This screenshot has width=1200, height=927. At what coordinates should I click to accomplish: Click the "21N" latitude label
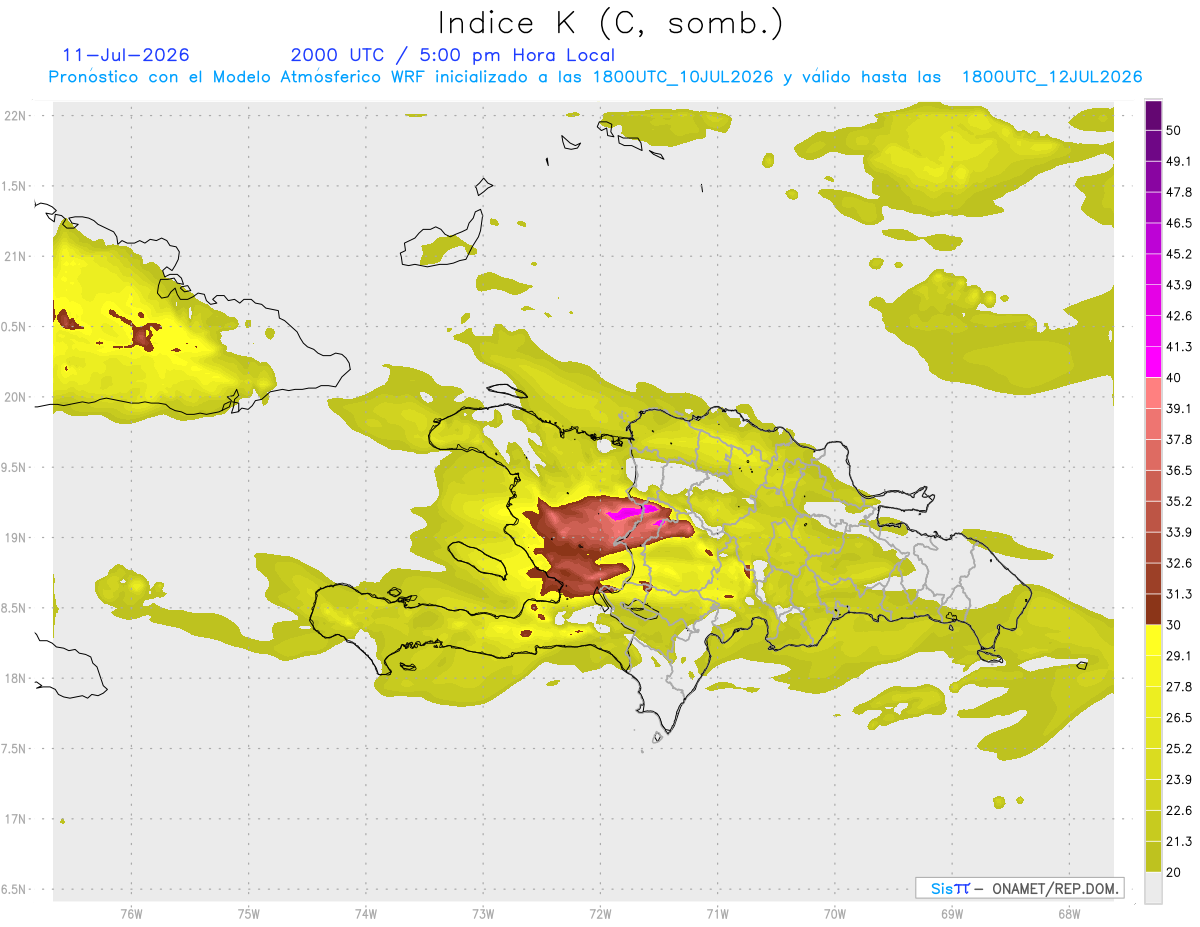click(x=15, y=256)
